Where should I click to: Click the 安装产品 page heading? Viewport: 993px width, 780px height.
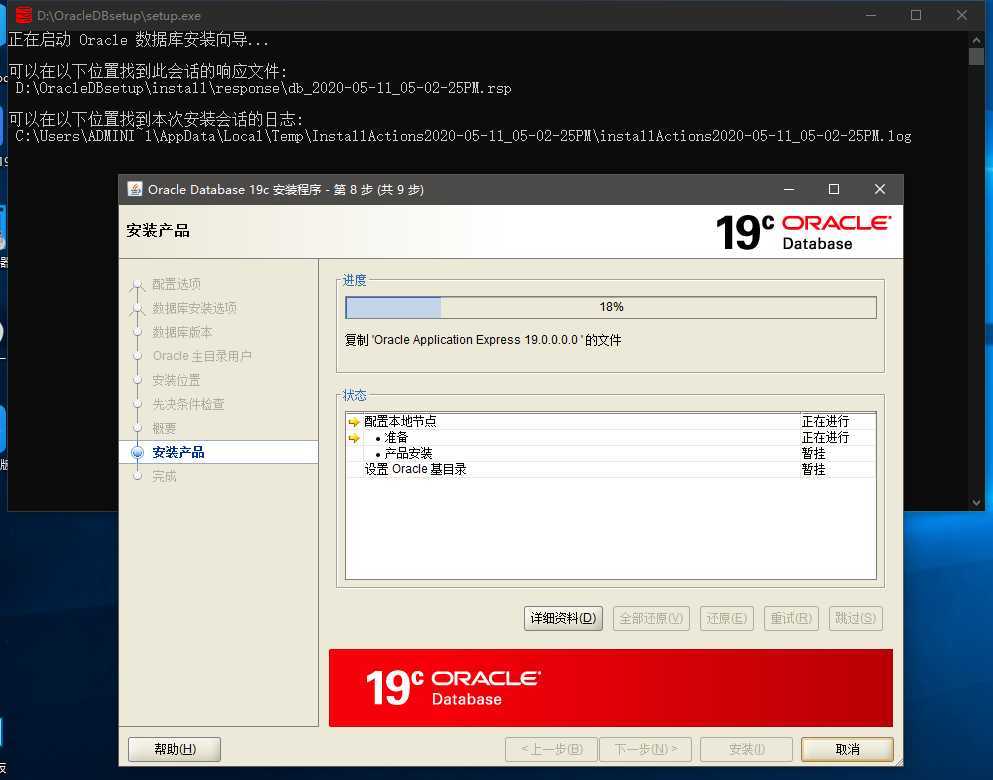pos(158,230)
